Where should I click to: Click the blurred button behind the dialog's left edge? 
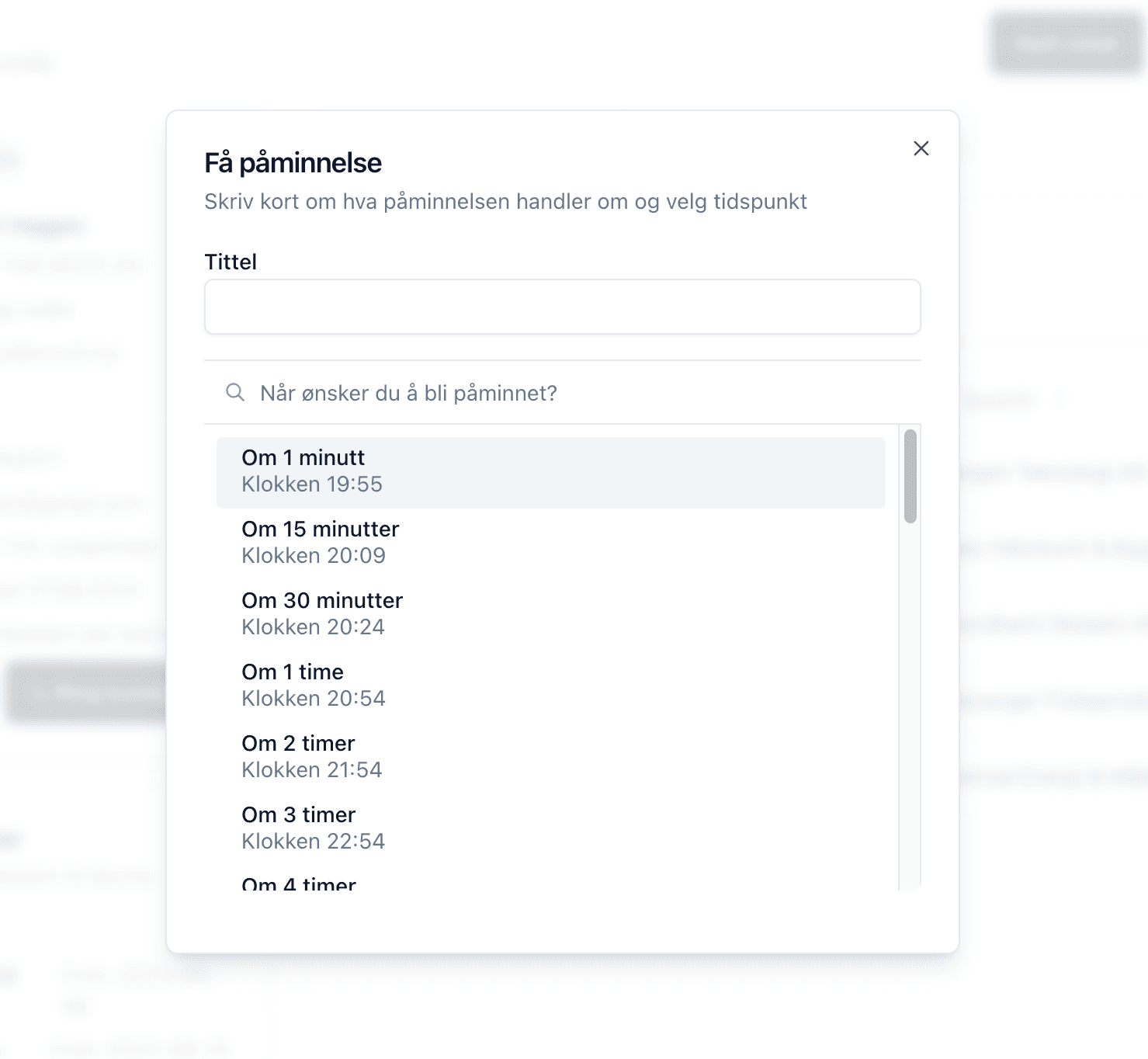tap(85, 693)
